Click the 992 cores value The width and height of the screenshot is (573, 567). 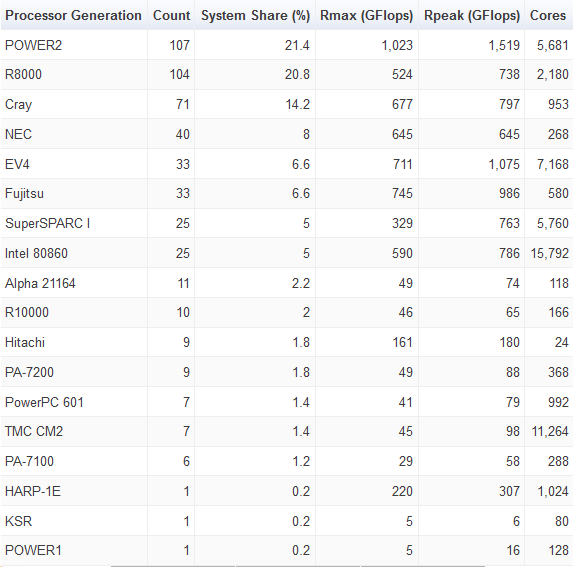tap(558, 403)
